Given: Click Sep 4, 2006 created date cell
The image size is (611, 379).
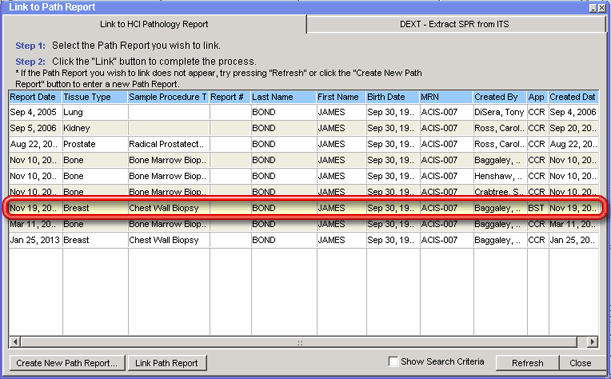Looking at the screenshot, I should coord(574,112).
